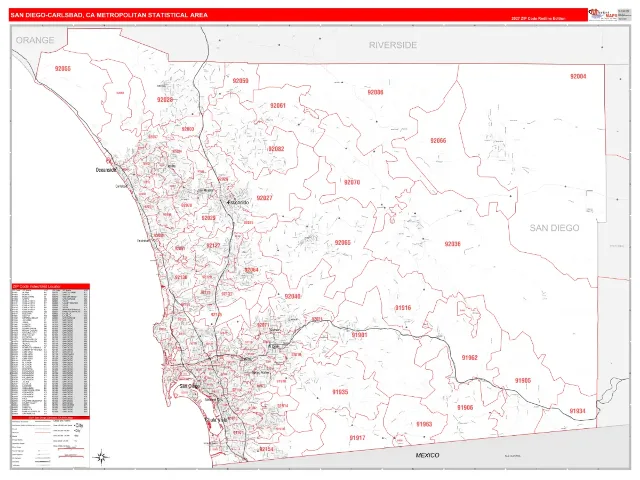Click the MEXICO label
This screenshot has height=480, width=640.
point(427,455)
